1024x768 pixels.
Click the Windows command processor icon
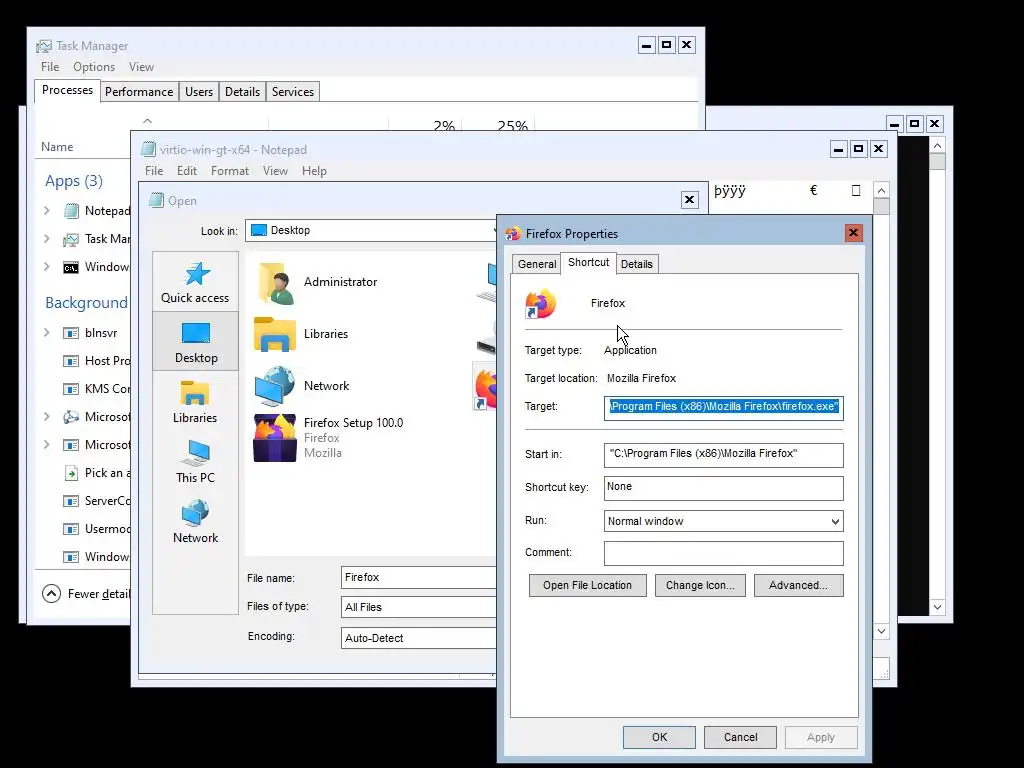point(71,267)
